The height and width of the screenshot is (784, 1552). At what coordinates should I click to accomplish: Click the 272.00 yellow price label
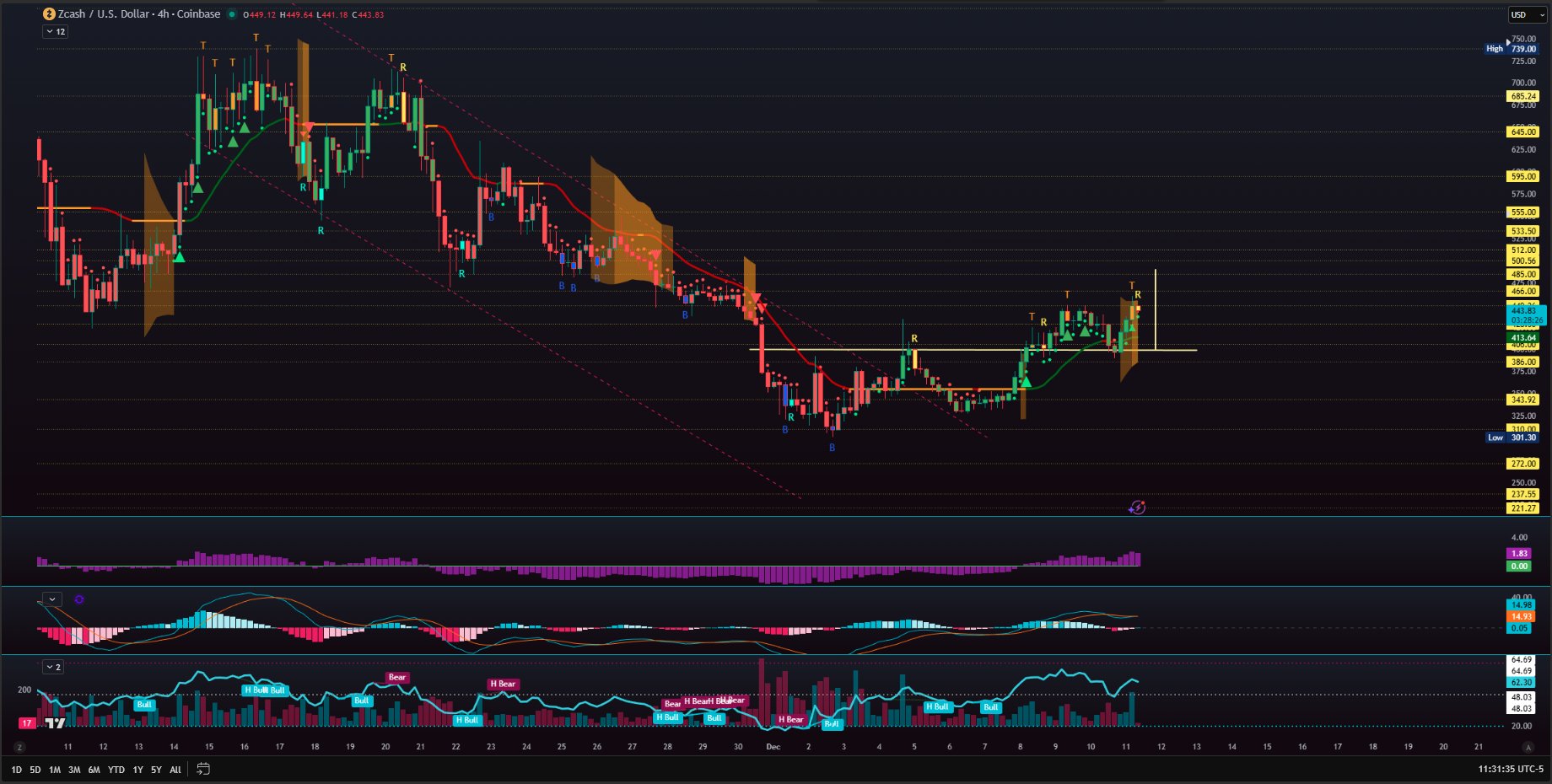click(x=1523, y=464)
